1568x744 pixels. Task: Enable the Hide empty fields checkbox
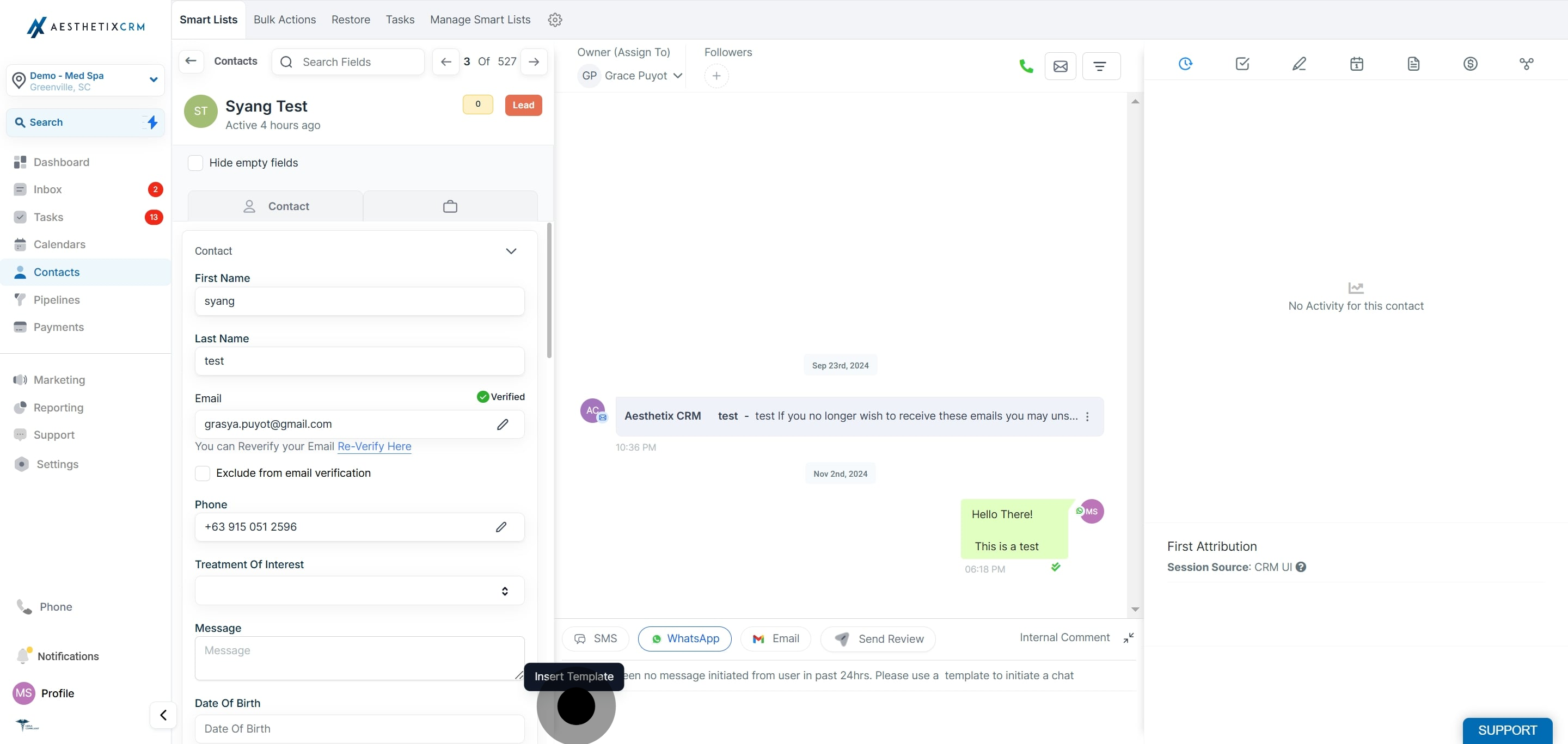click(195, 162)
